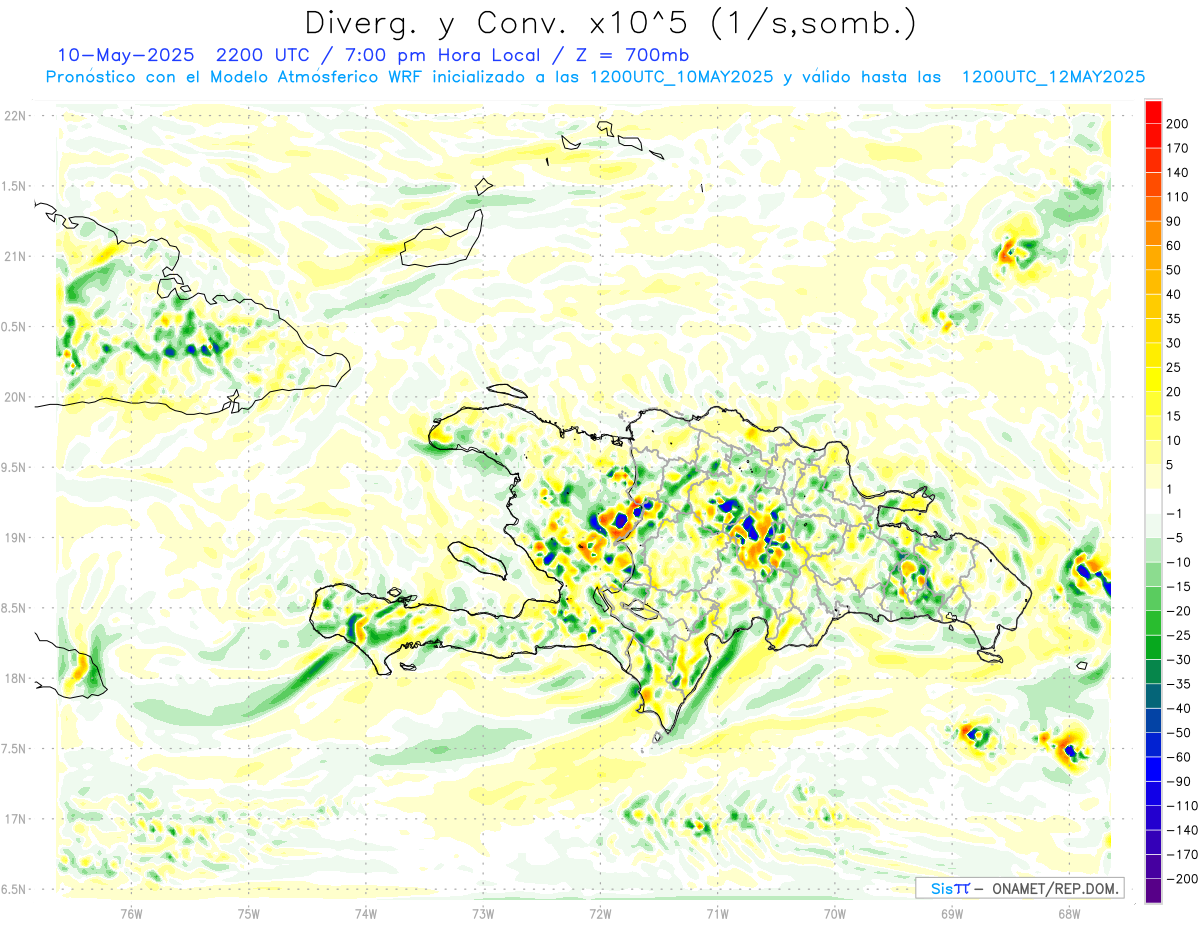Click the '73W' longitude label
This screenshot has width=1200, height=927.
tap(483, 912)
